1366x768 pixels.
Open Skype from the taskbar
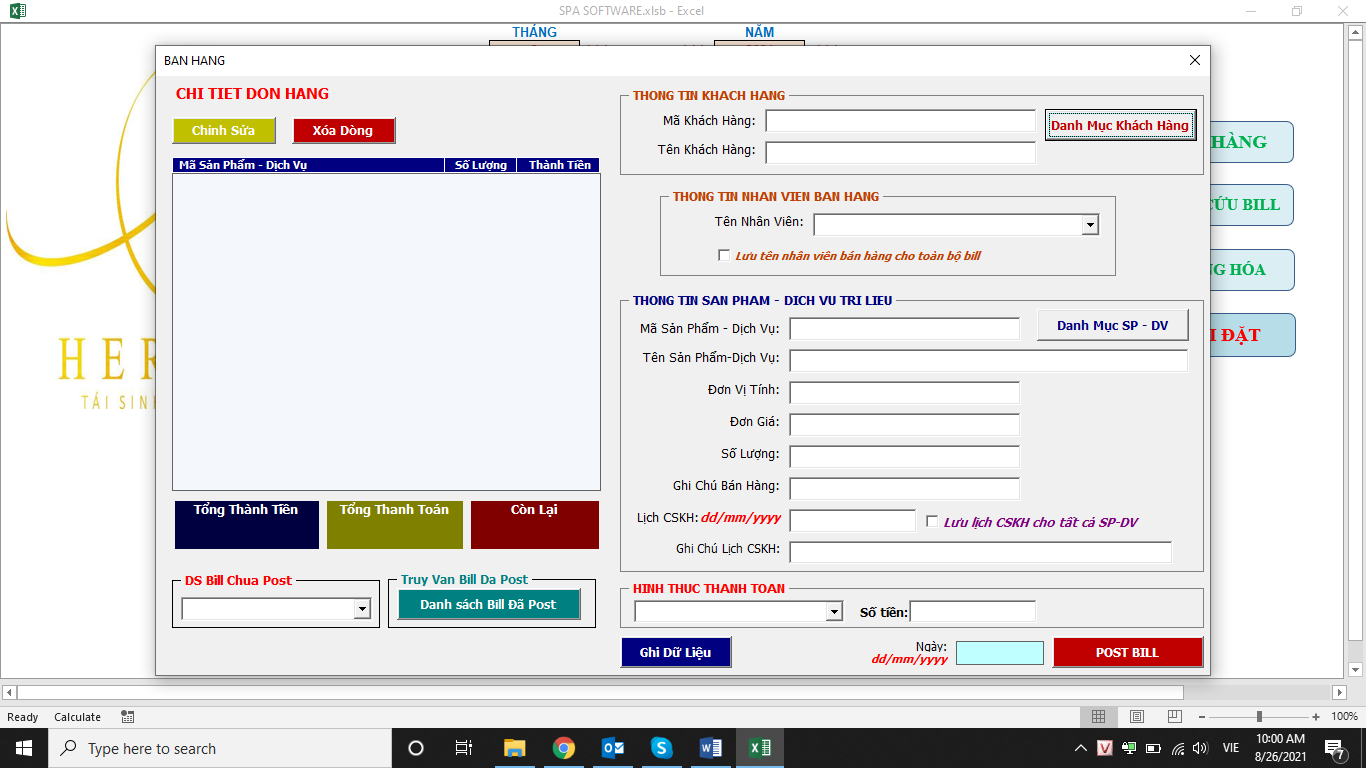click(662, 748)
